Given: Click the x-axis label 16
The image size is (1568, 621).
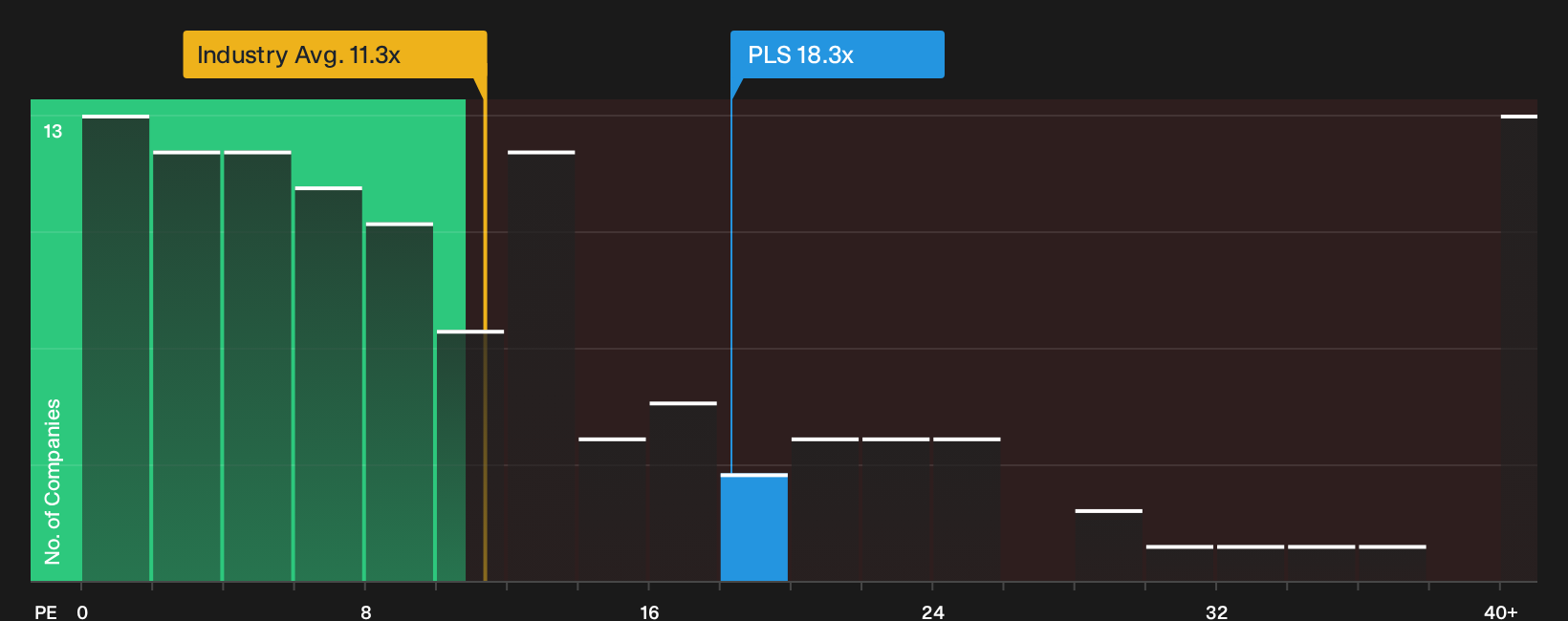Looking at the screenshot, I should pyautogui.click(x=649, y=611).
